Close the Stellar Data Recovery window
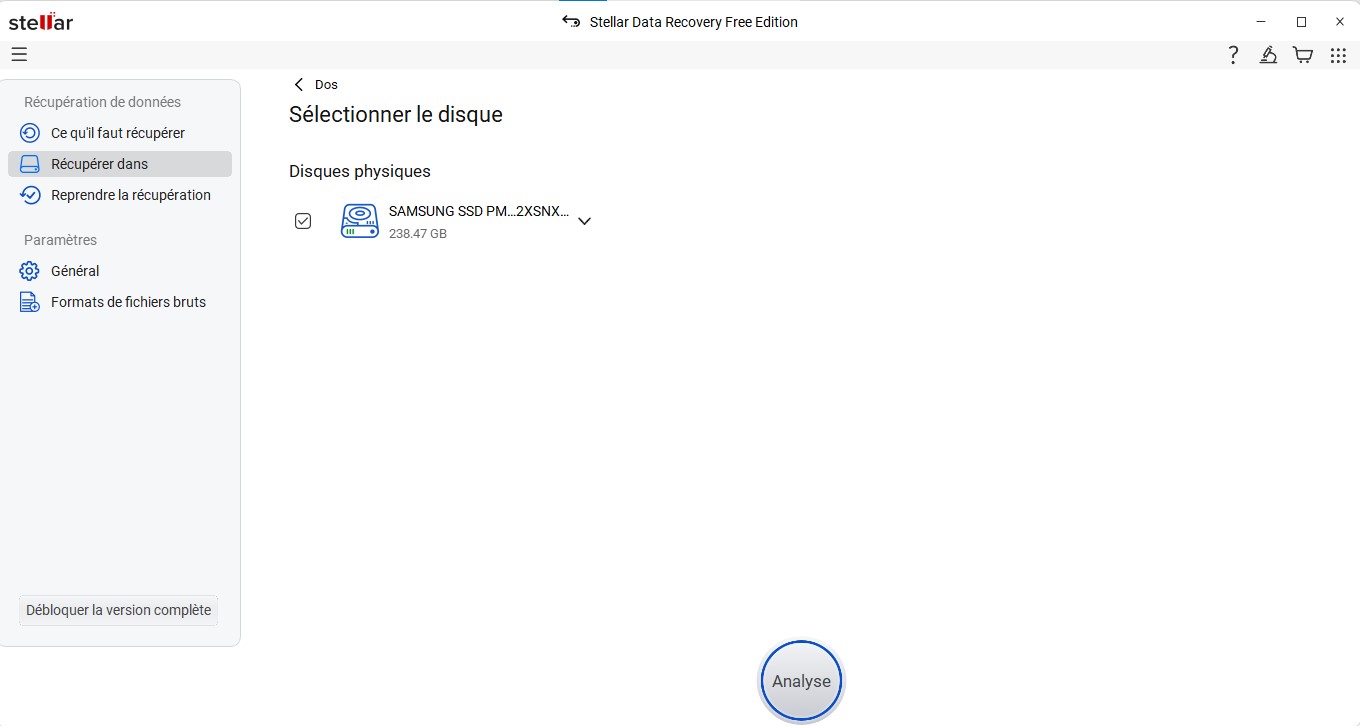 [x=1340, y=21]
